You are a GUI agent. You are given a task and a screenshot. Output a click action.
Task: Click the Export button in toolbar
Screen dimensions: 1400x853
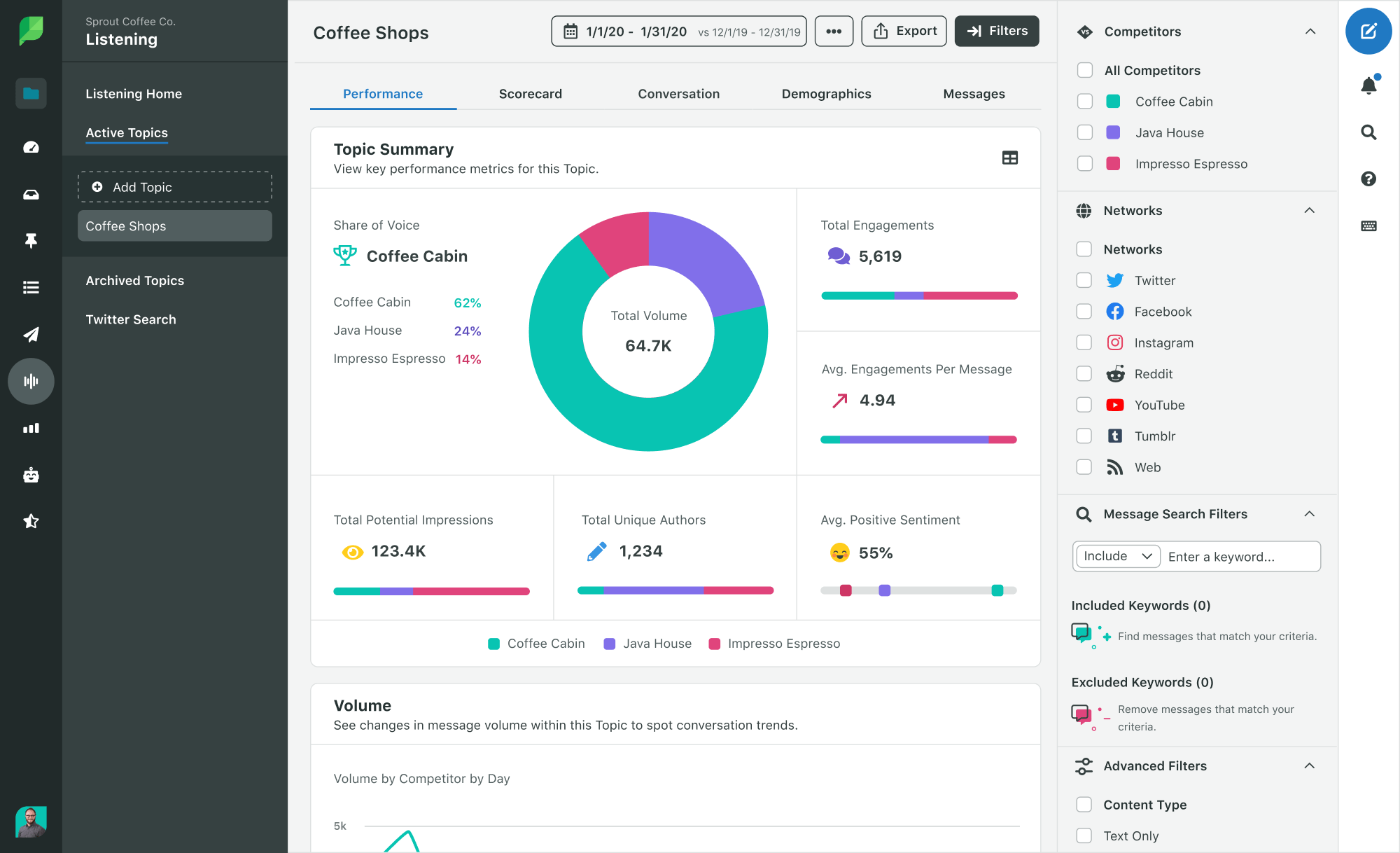pyautogui.click(x=902, y=31)
